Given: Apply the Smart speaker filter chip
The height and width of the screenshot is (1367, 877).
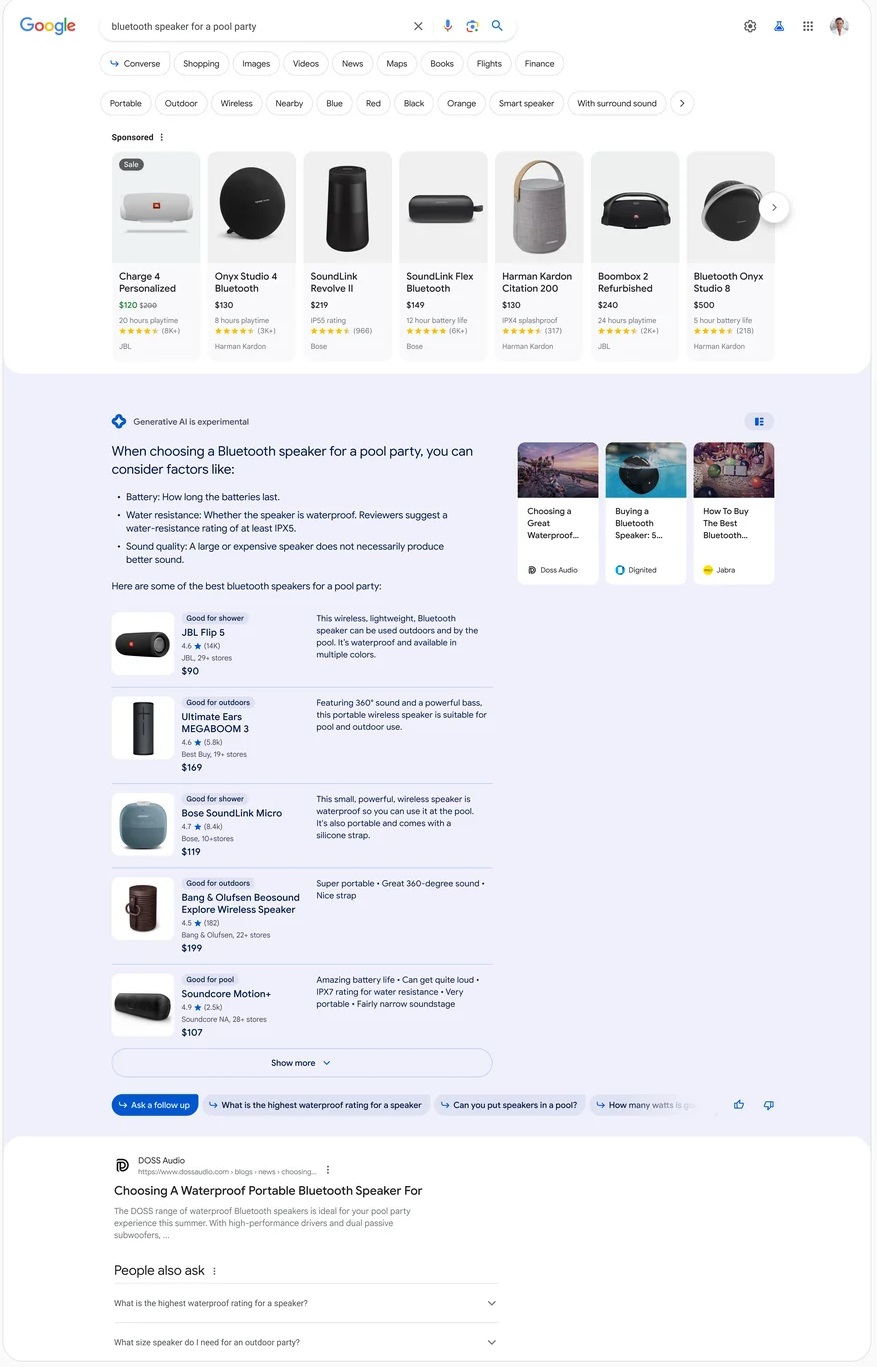Looking at the screenshot, I should (x=526, y=103).
